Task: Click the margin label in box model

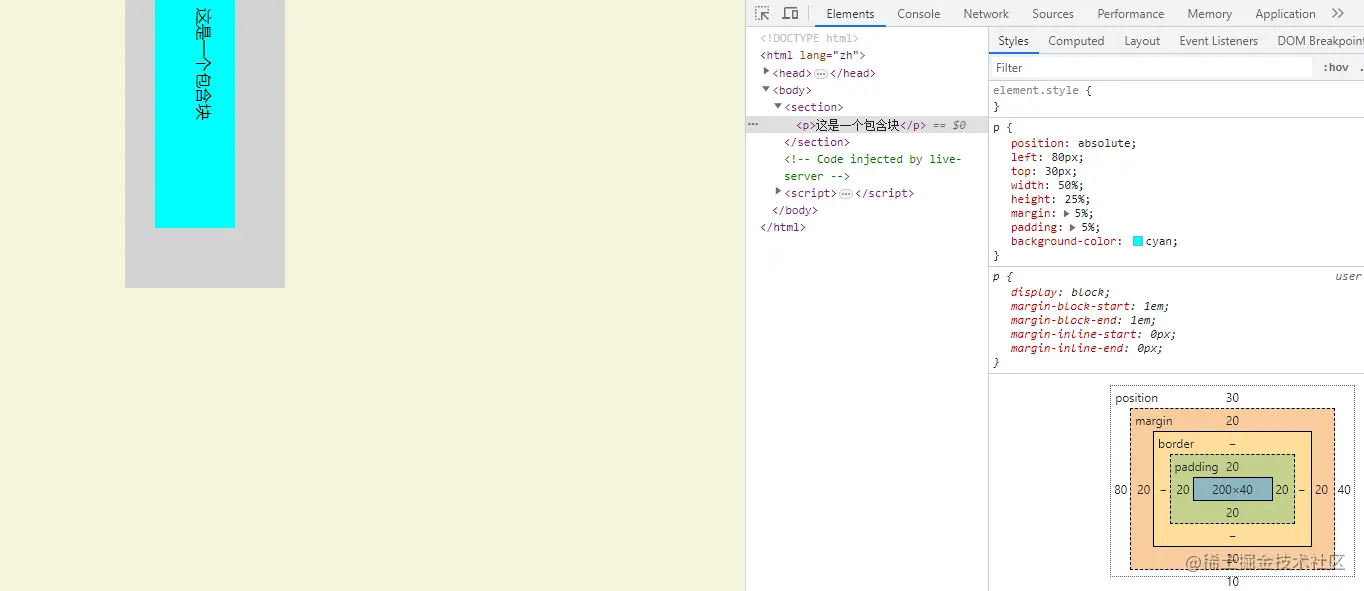Action: tap(1154, 421)
